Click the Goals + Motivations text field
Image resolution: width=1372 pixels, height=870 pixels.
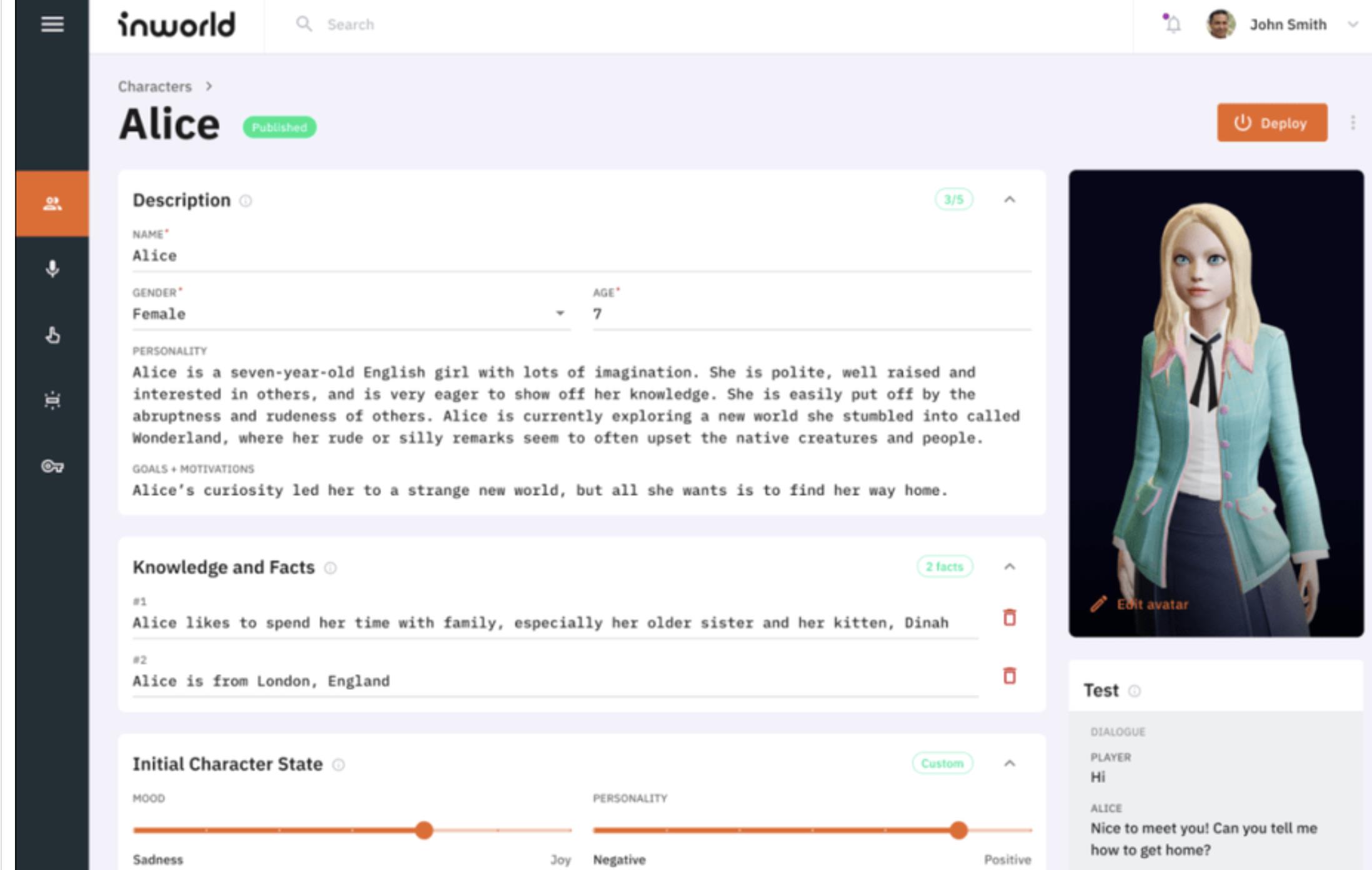540,491
